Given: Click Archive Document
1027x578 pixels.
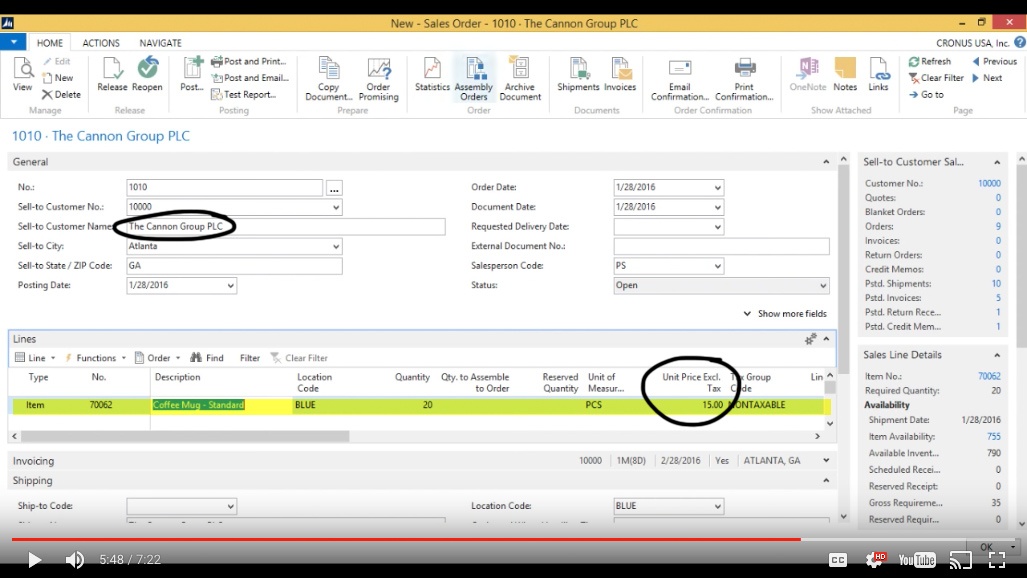Looking at the screenshot, I should [x=520, y=79].
